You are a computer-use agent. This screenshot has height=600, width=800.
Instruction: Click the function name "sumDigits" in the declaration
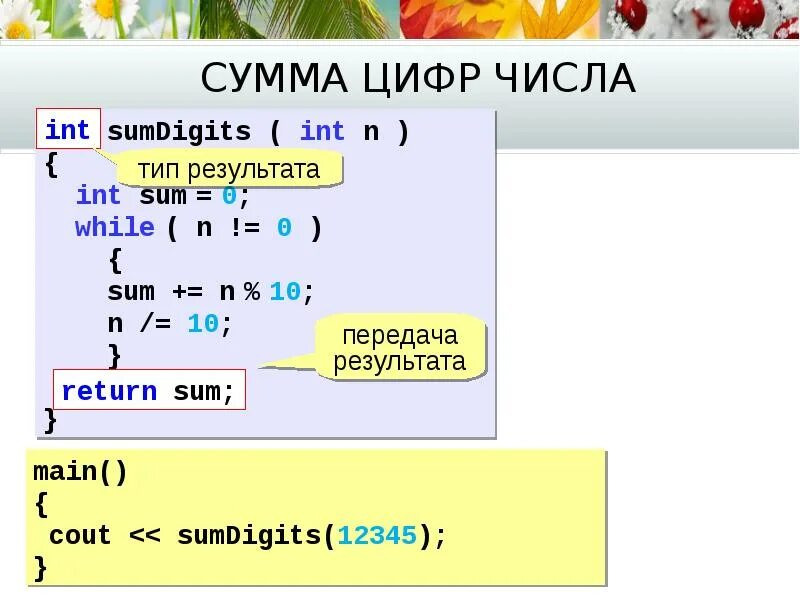point(179,132)
